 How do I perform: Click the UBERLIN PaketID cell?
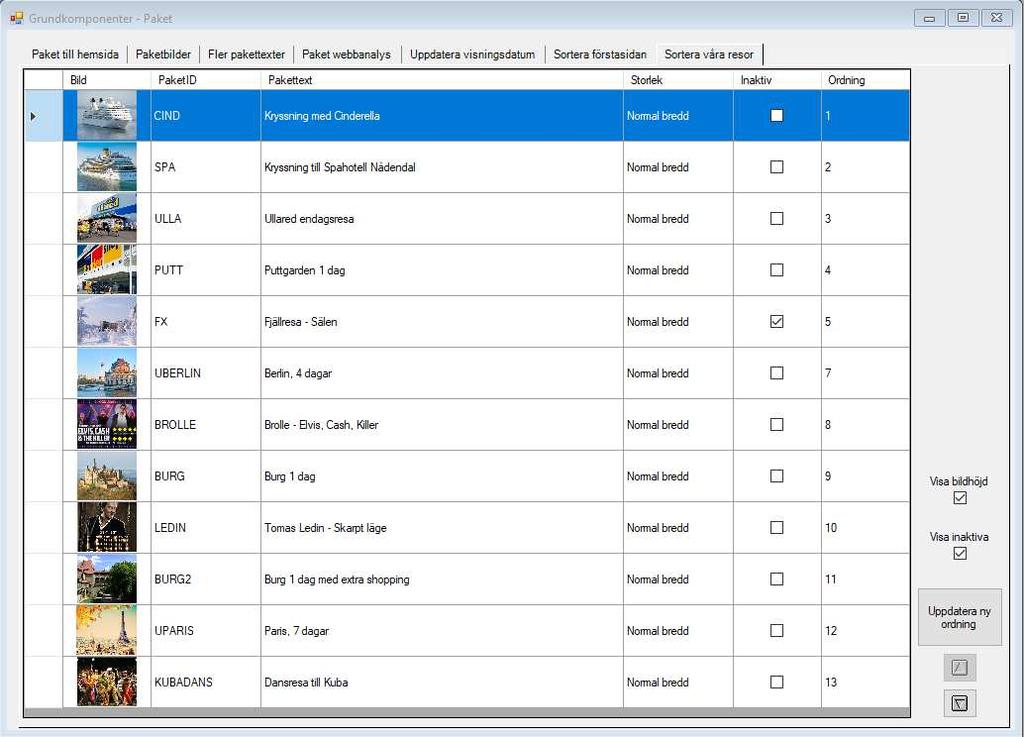click(206, 373)
